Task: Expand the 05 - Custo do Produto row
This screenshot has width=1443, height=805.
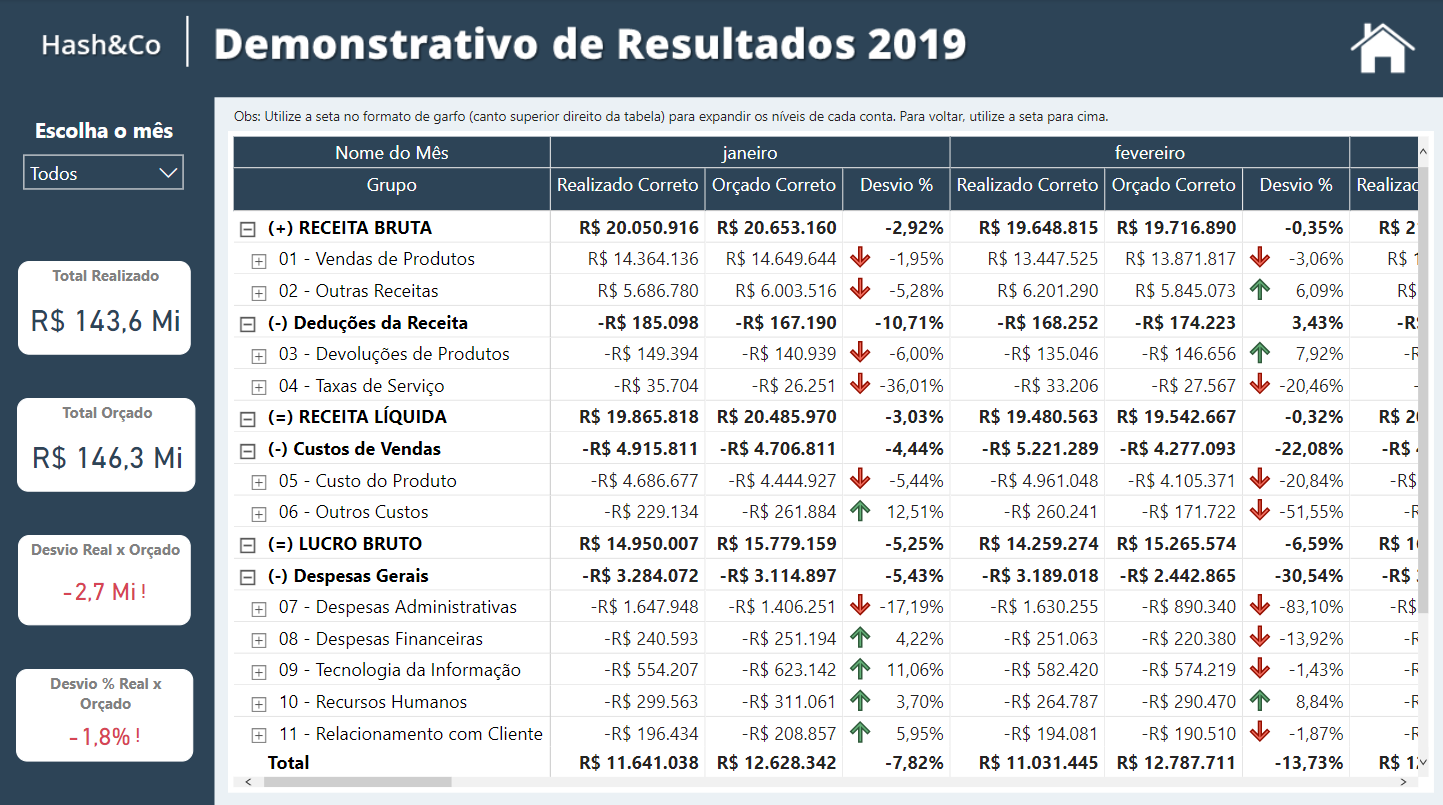Action: (258, 479)
